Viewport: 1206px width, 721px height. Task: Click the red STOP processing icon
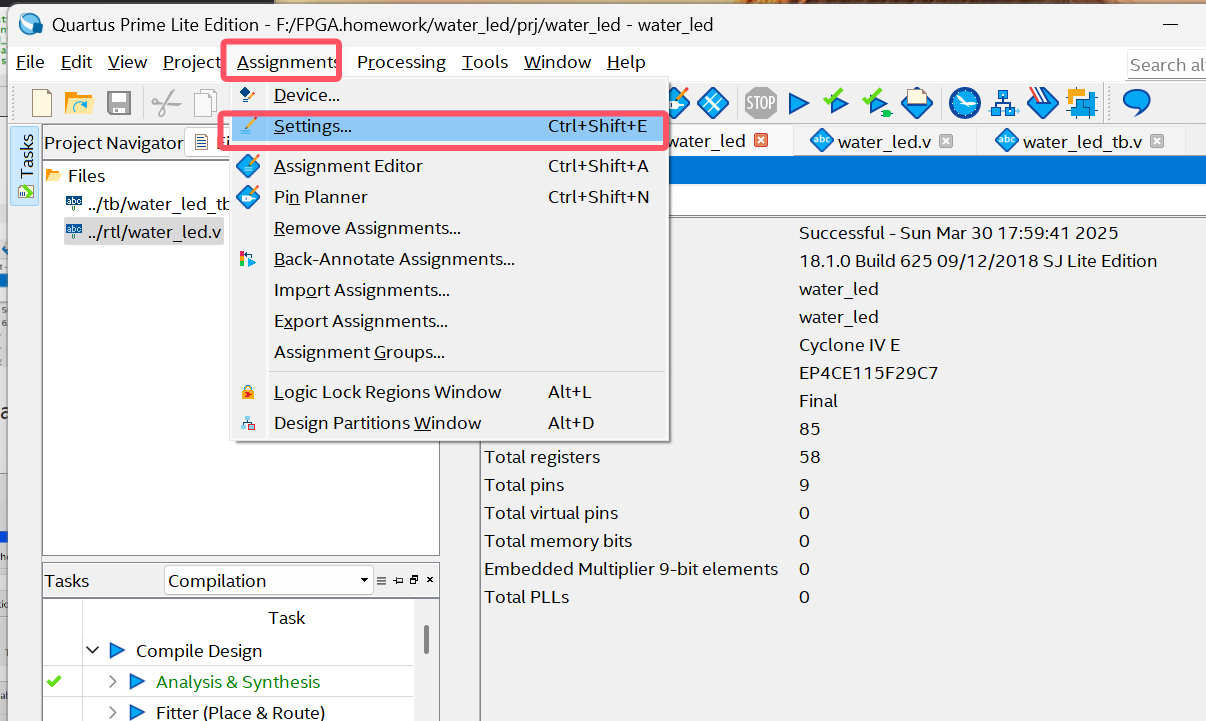click(x=761, y=102)
